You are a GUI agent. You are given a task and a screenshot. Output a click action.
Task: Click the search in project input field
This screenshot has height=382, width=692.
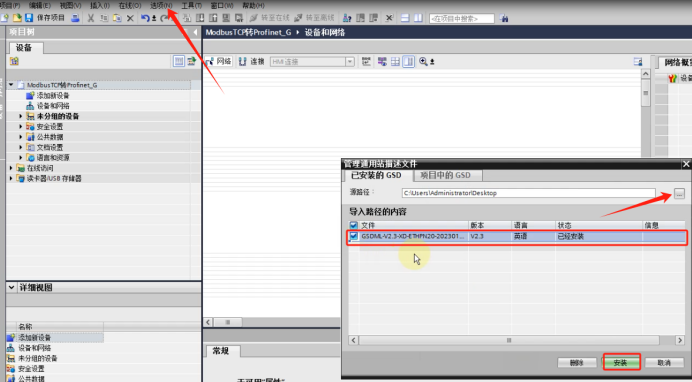point(462,19)
